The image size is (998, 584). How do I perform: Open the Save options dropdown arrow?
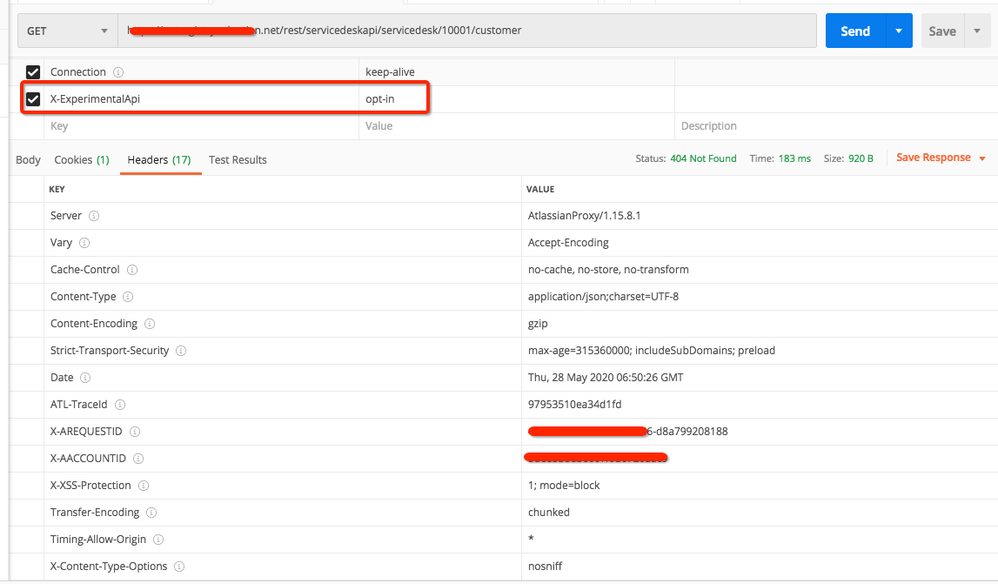977,31
